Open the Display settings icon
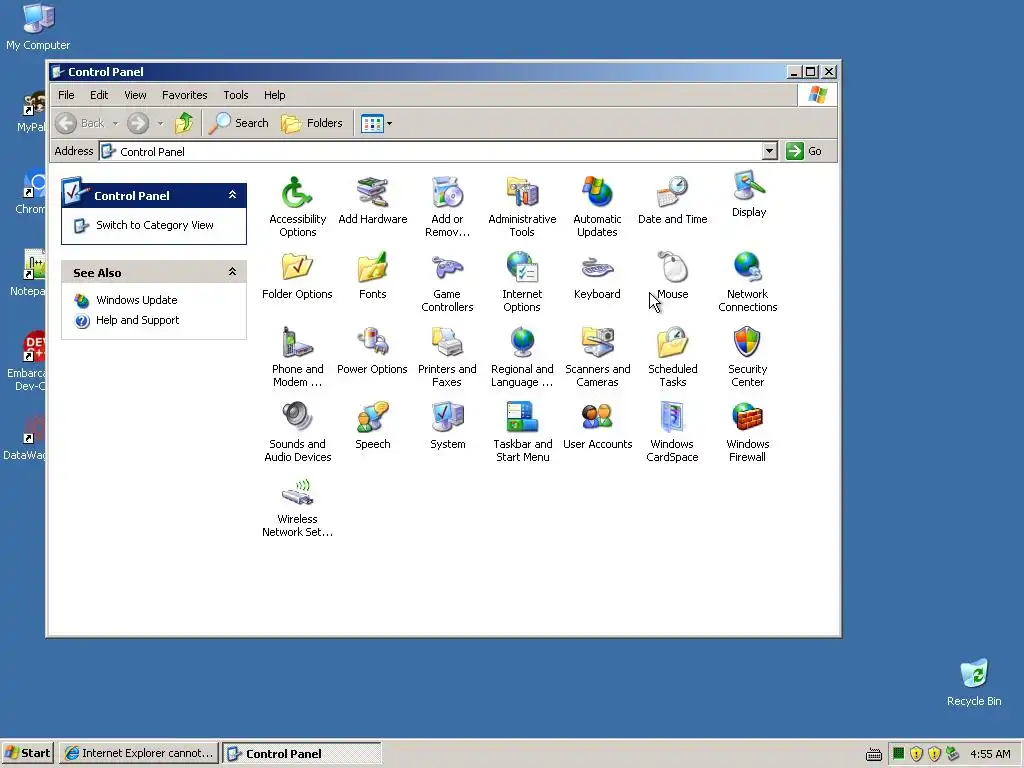Image resolution: width=1024 pixels, height=768 pixels. [748, 194]
